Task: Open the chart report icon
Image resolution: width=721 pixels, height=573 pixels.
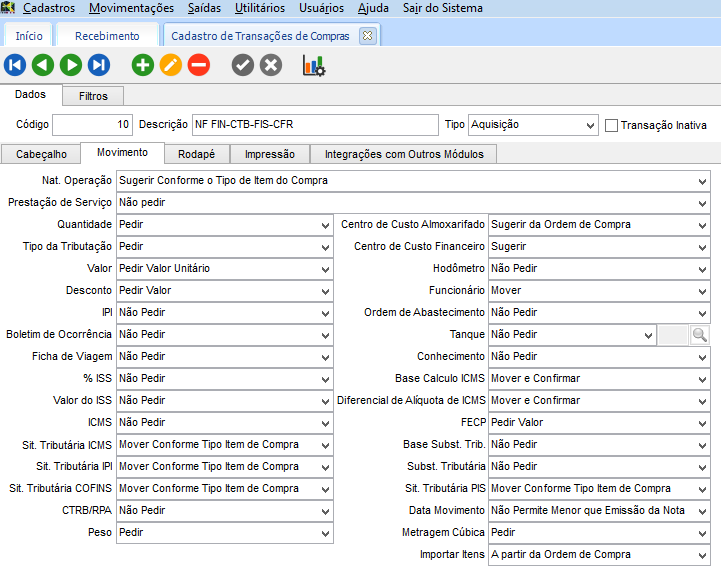Action: 314,65
